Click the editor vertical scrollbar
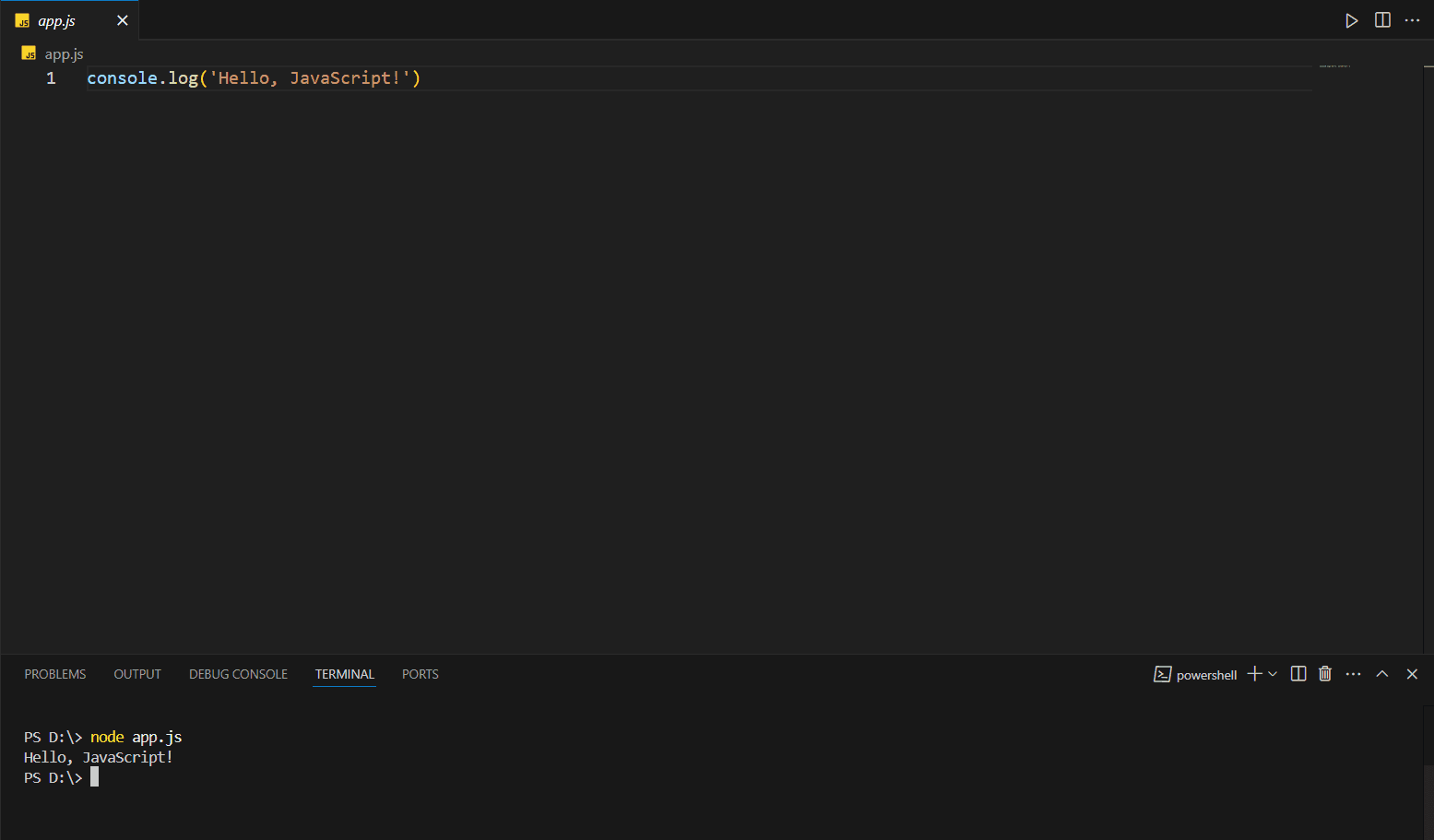 pos(1428,360)
